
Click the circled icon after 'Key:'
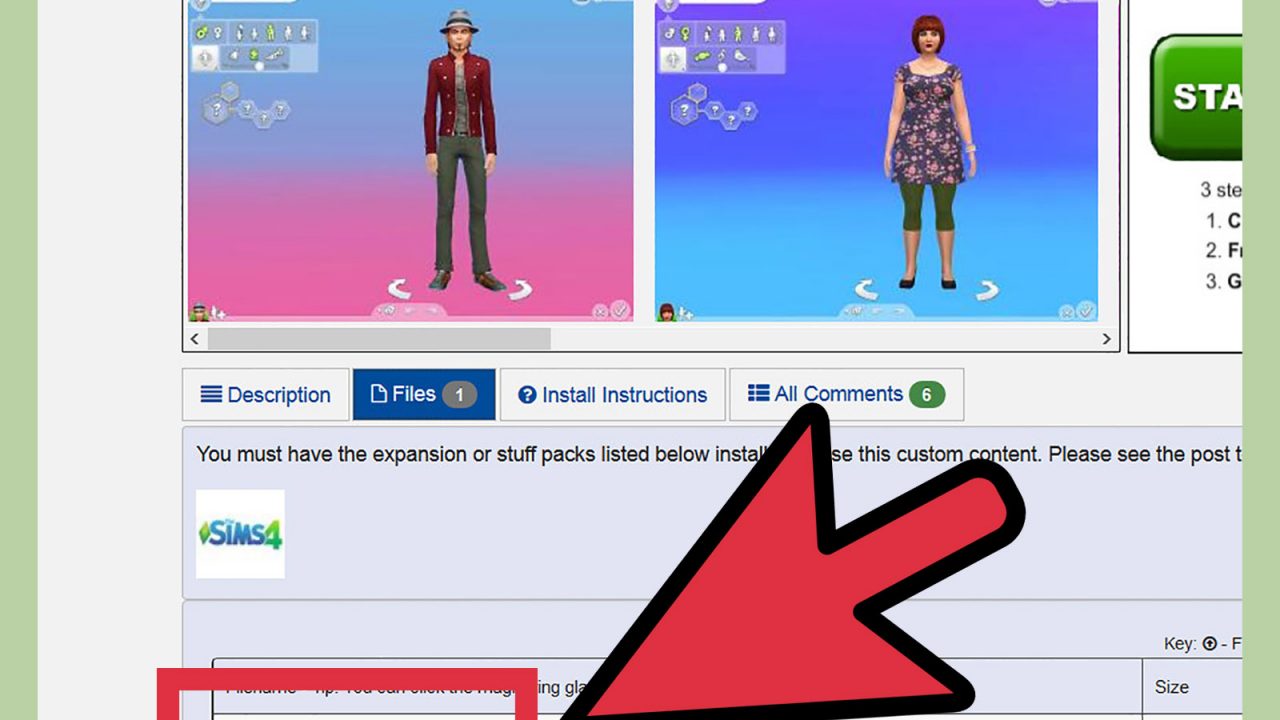click(x=1209, y=643)
